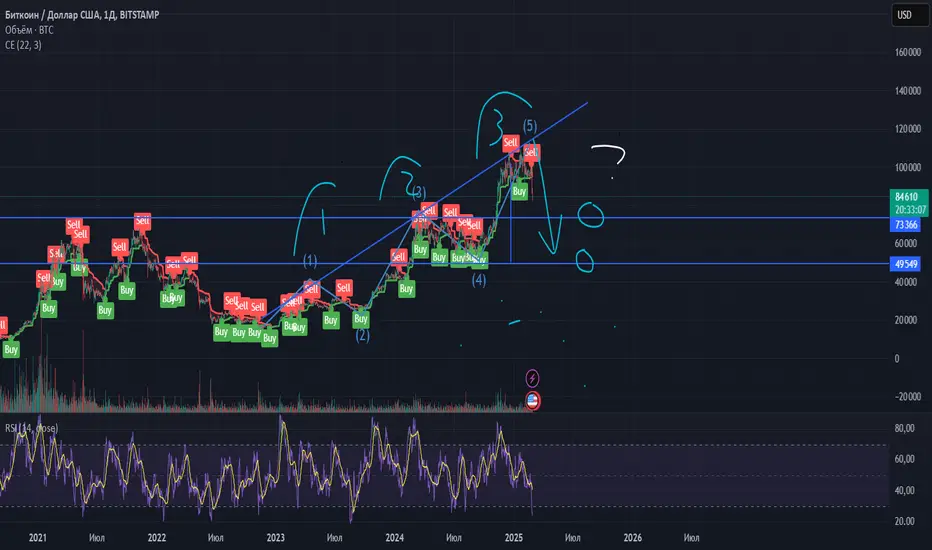Select the Elliott wave (2) label
The image size is (932, 550).
tap(362, 335)
